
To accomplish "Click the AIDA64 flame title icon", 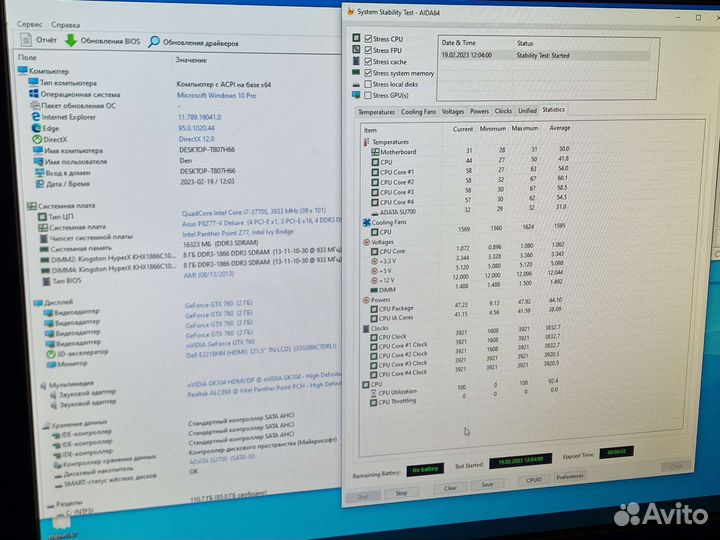I will (x=350, y=11).
